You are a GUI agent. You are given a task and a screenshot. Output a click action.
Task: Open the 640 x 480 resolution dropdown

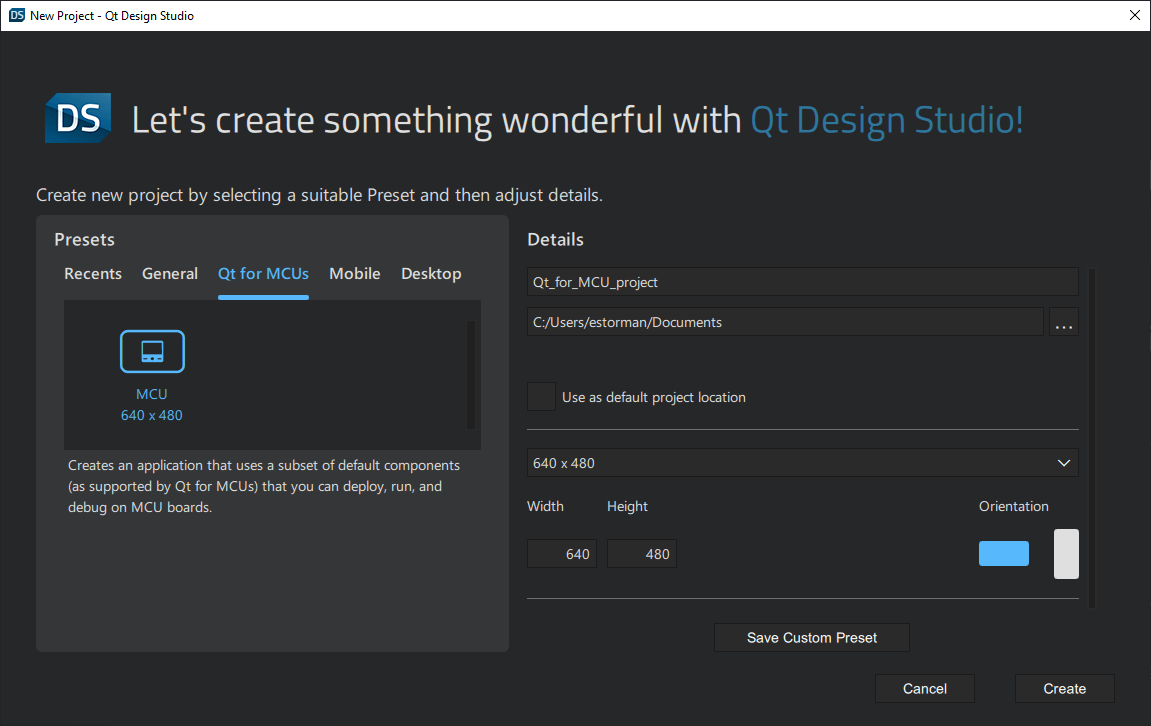[800, 462]
